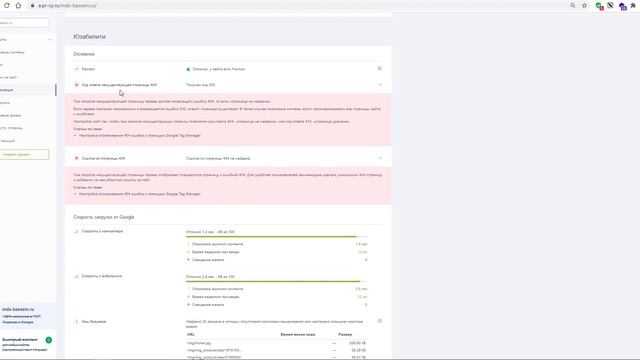Open the 'Ссылки на сайт' sidebar item

9,77
